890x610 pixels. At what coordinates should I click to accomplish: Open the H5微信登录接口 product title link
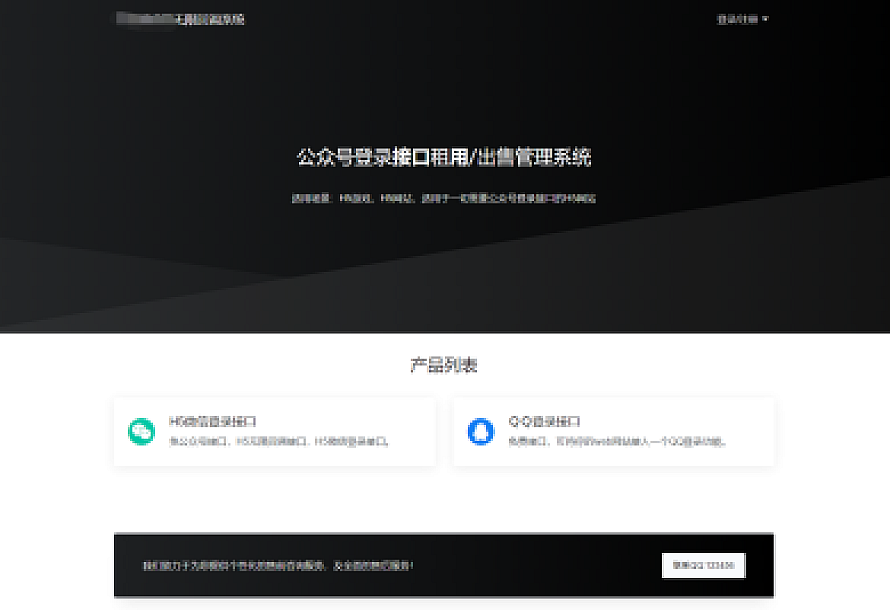(x=210, y=419)
